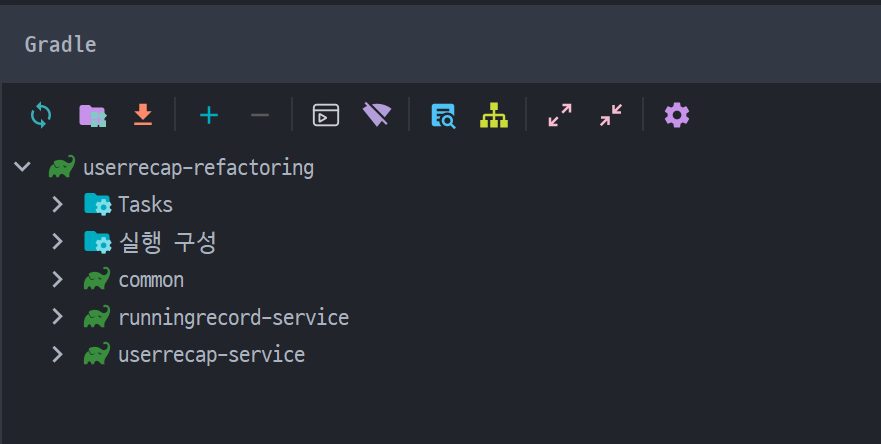The image size is (881, 444).
Task: Expand the Tasks folder
Action: coord(58,205)
